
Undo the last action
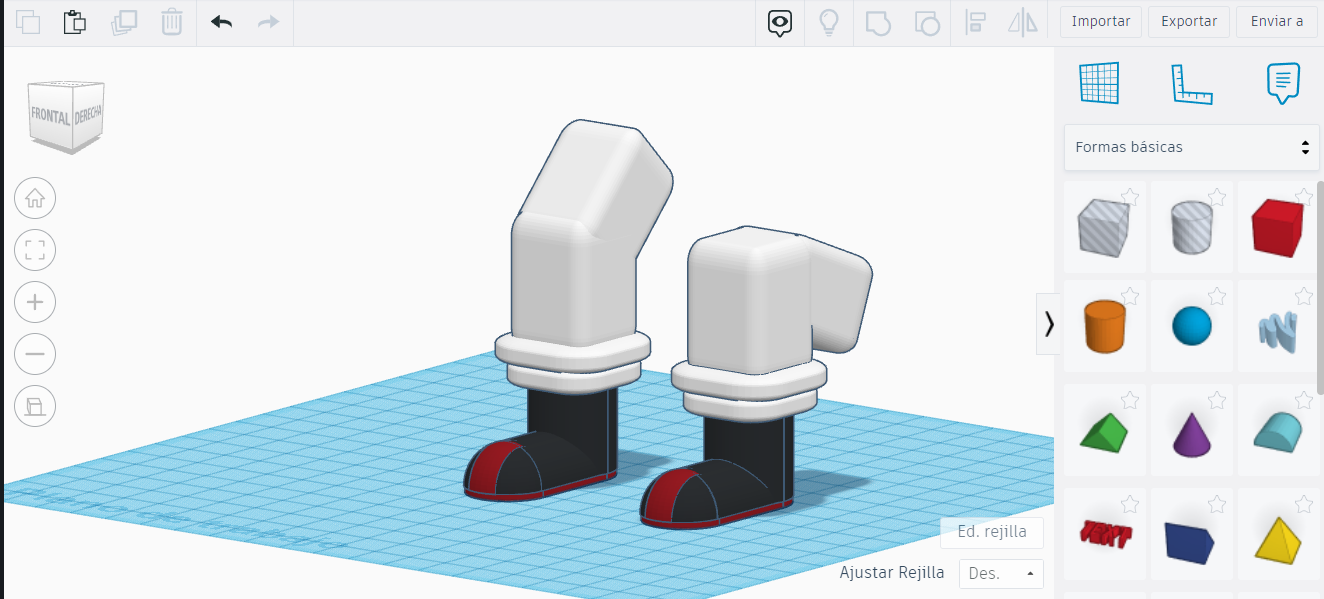coord(219,21)
